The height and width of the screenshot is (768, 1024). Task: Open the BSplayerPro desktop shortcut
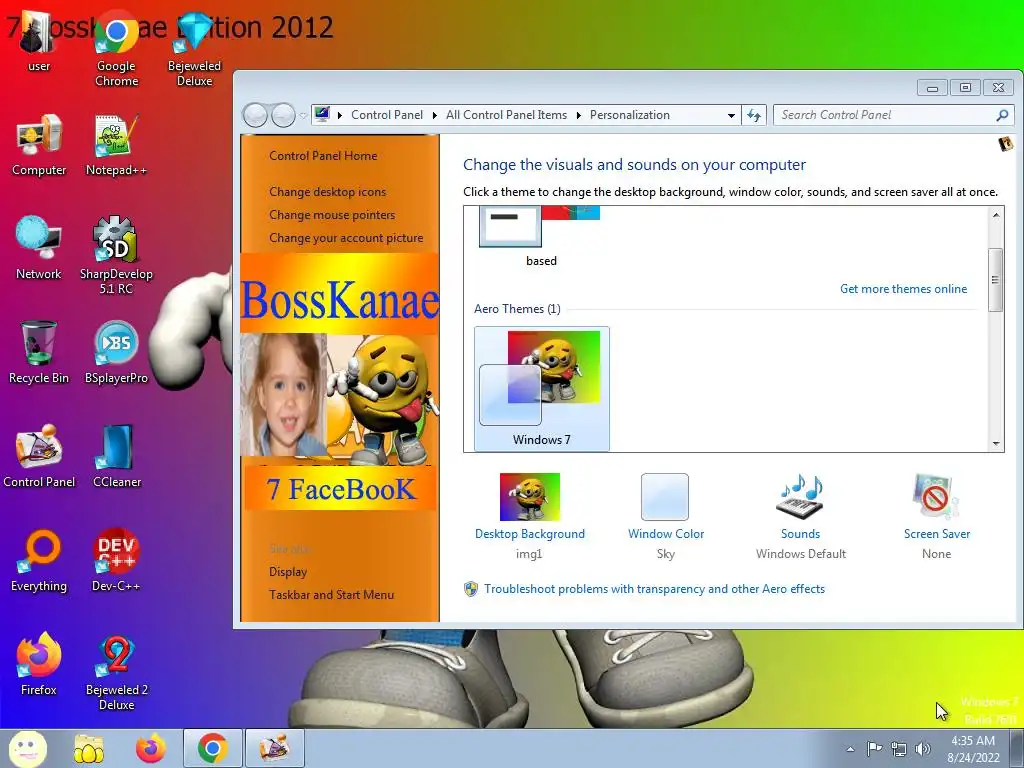click(x=116, y=352)
